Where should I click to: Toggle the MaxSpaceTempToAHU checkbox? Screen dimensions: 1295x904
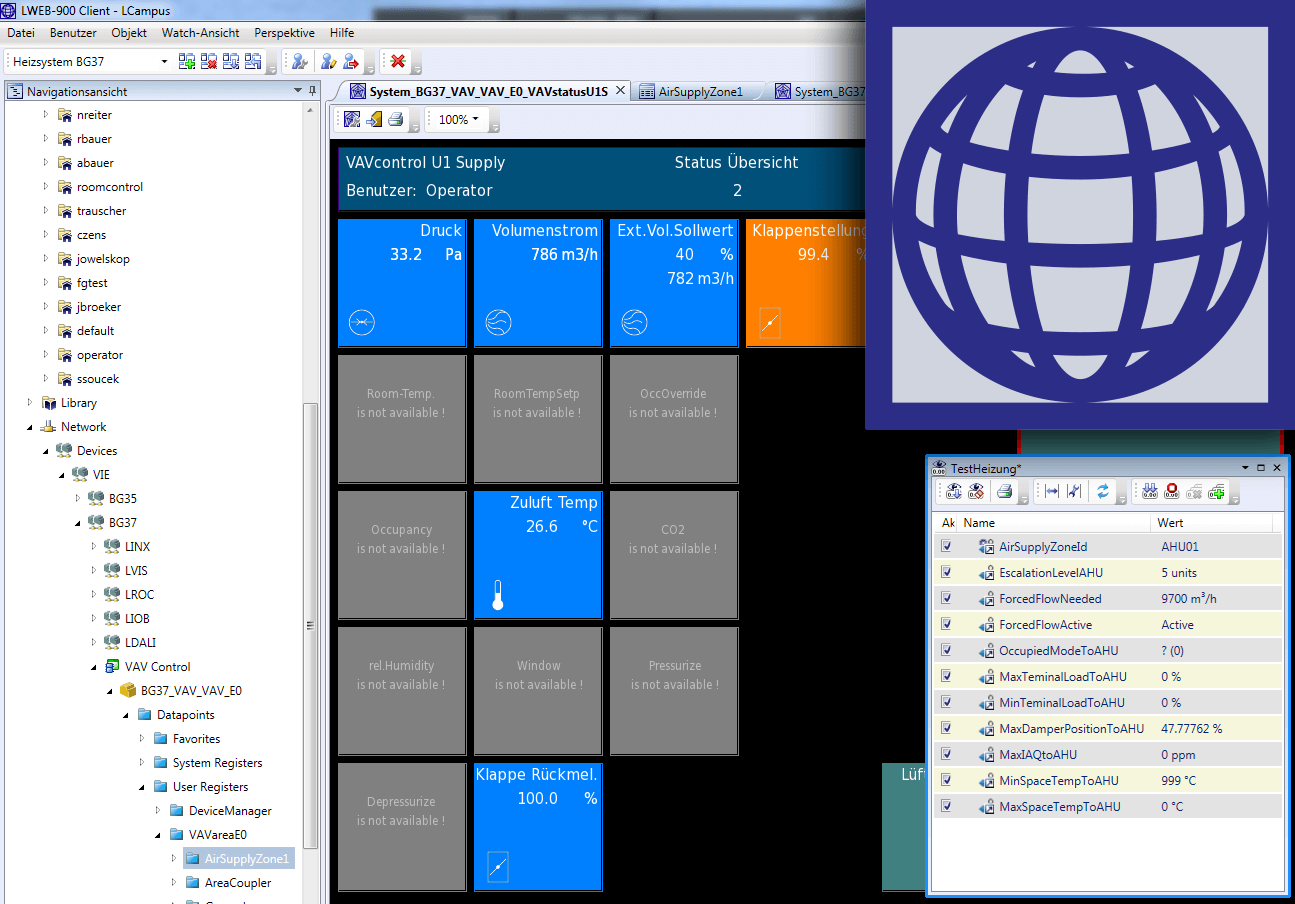pos(946,806)
